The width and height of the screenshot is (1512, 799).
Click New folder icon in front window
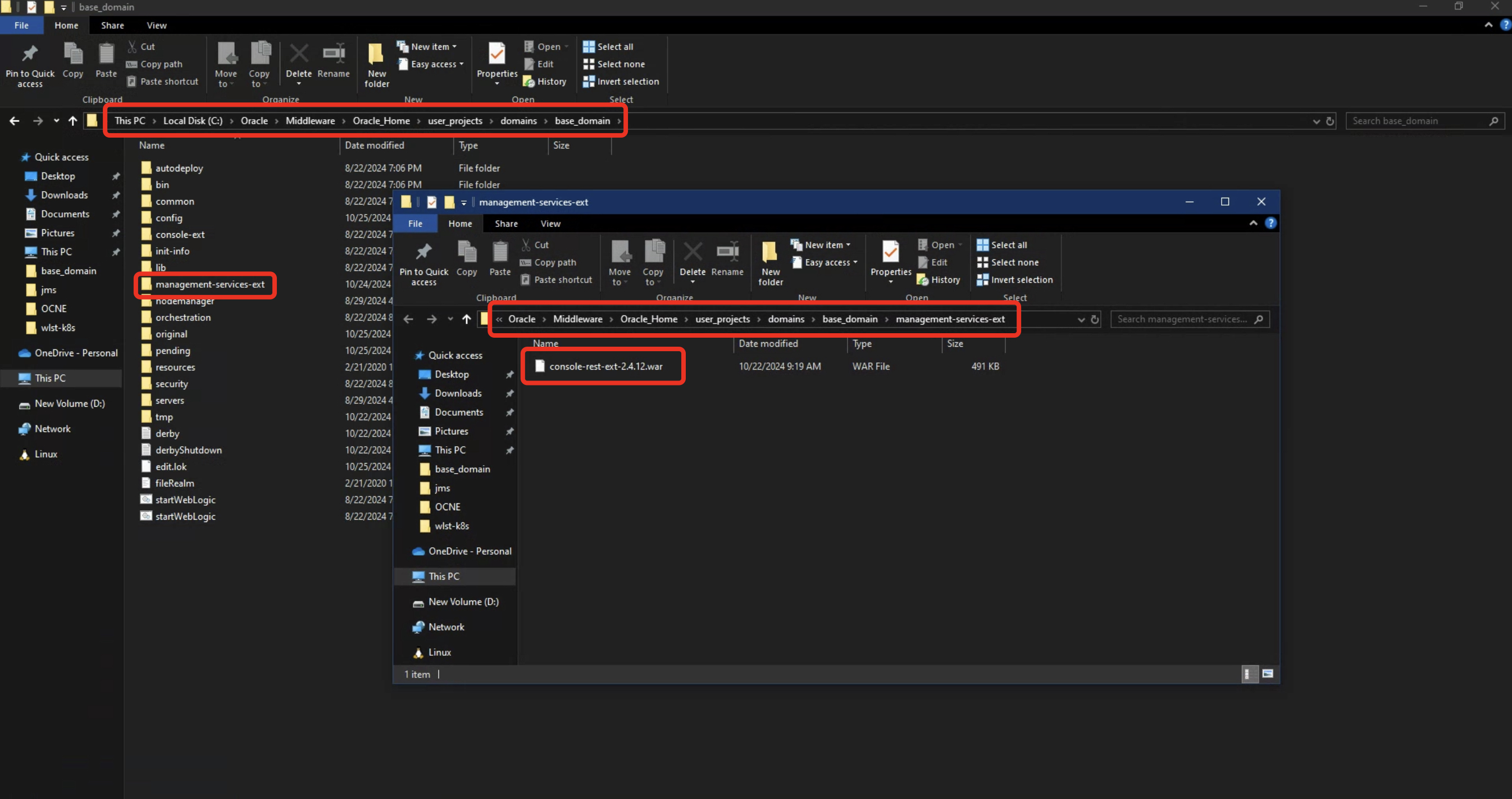(770, 253)
